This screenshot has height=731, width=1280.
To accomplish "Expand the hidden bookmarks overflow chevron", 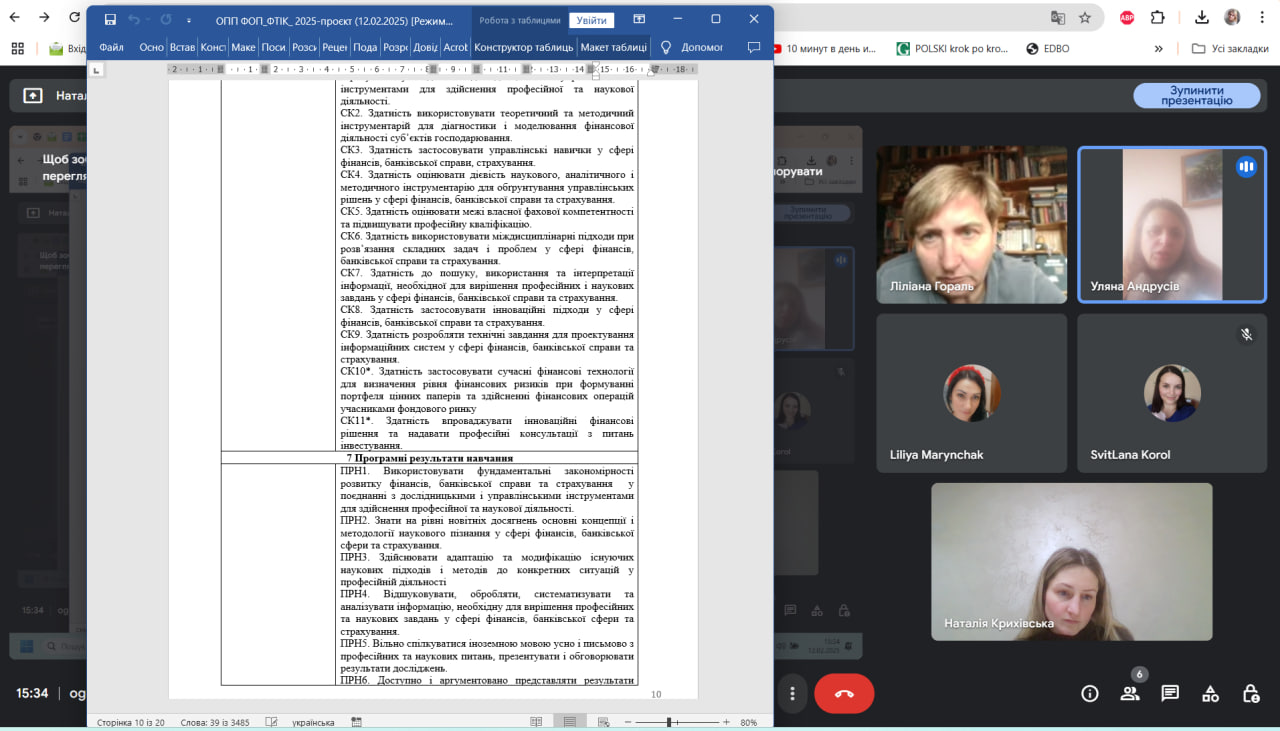I will (1158, 48).
